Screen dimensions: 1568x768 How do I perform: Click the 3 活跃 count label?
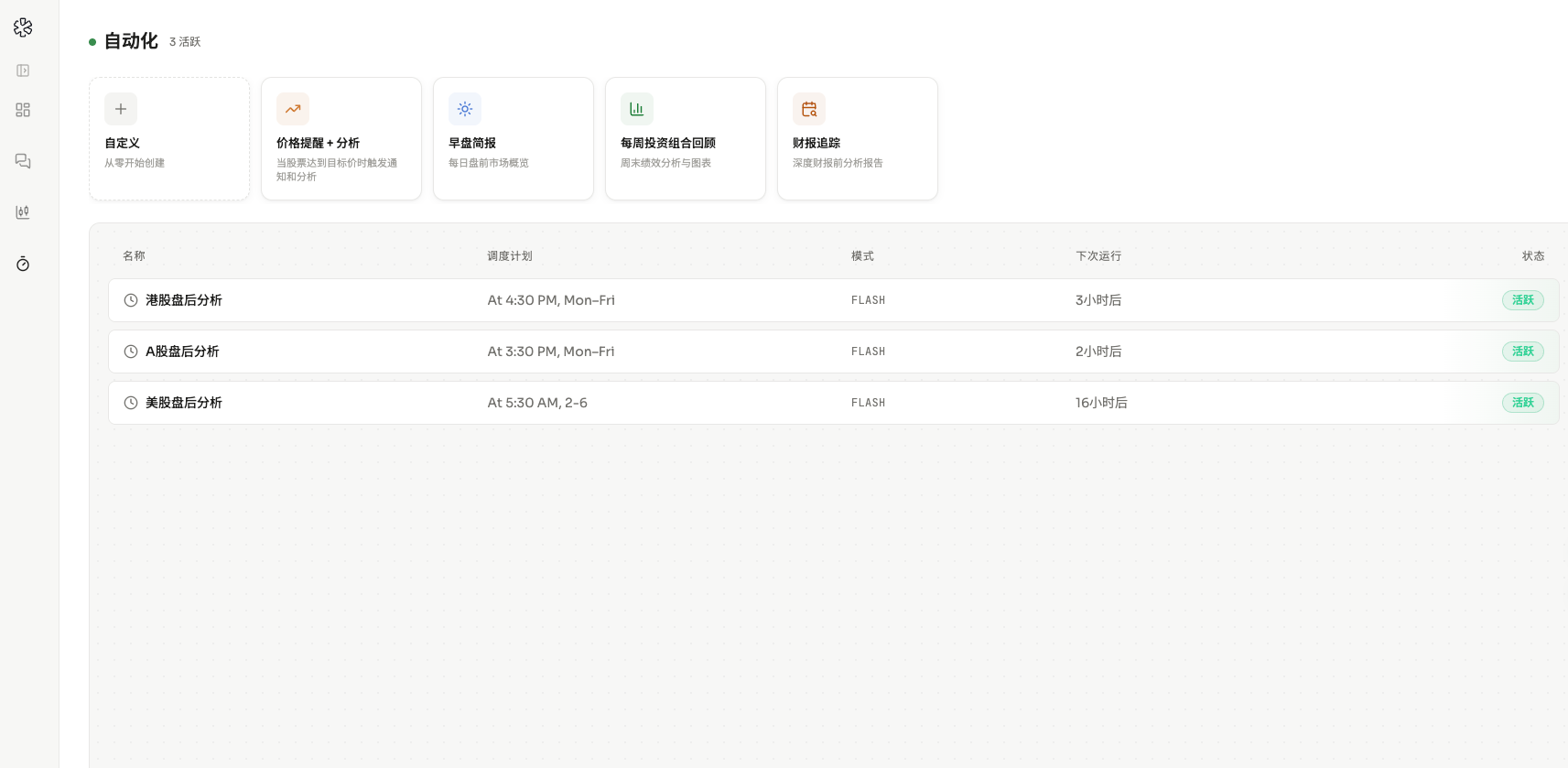pos(185,42)
